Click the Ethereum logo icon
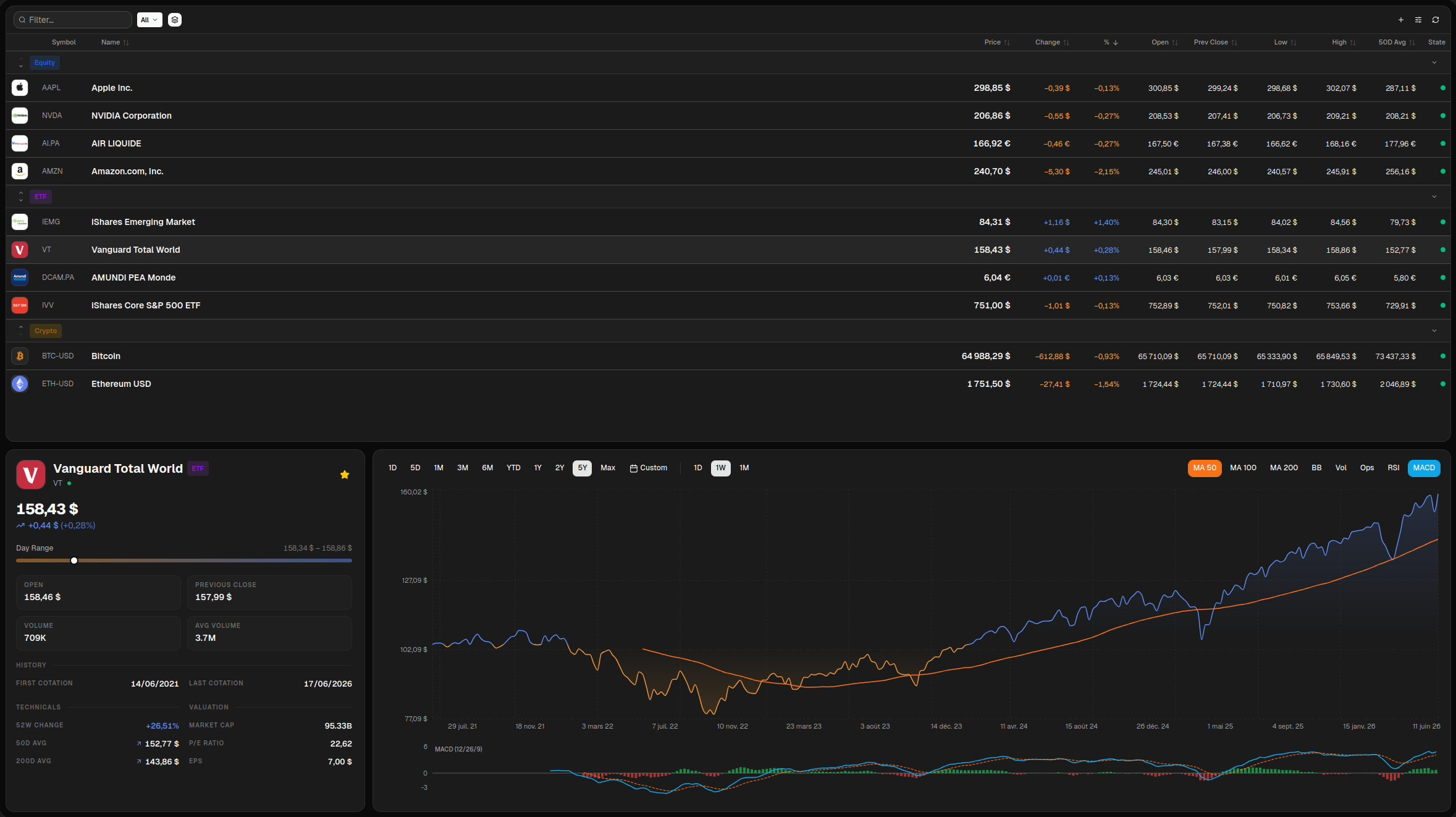 (20, 384)
